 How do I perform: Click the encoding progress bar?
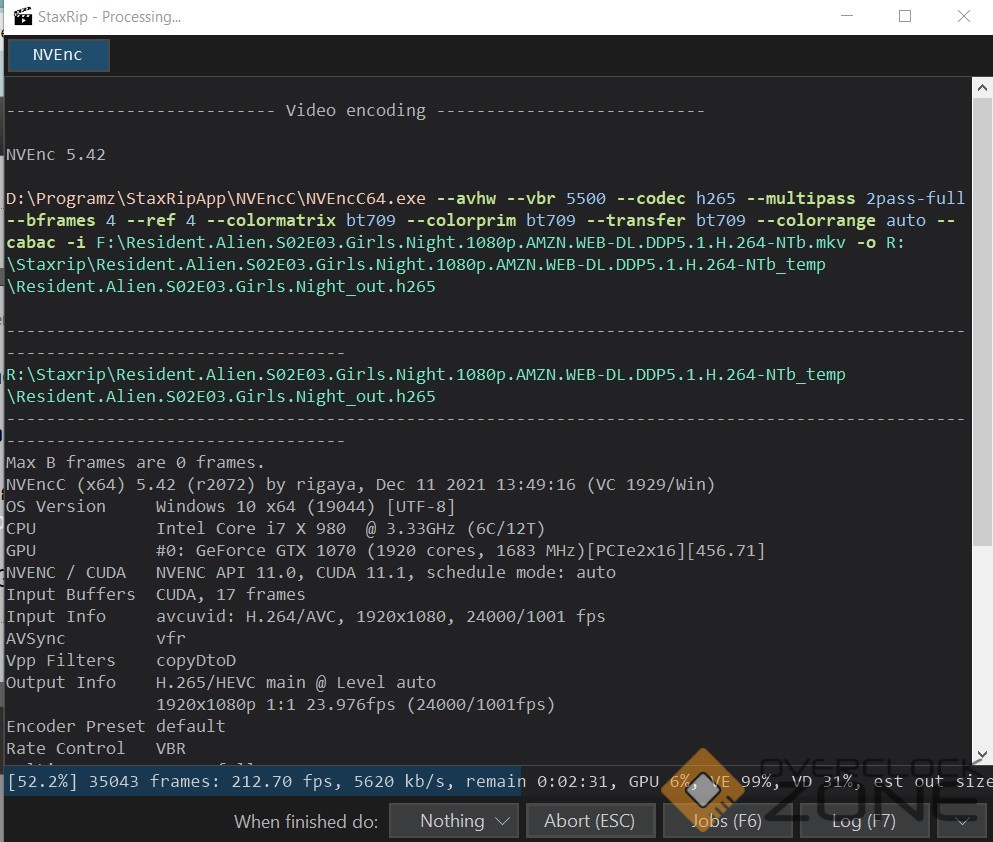(x=498, y=781)
